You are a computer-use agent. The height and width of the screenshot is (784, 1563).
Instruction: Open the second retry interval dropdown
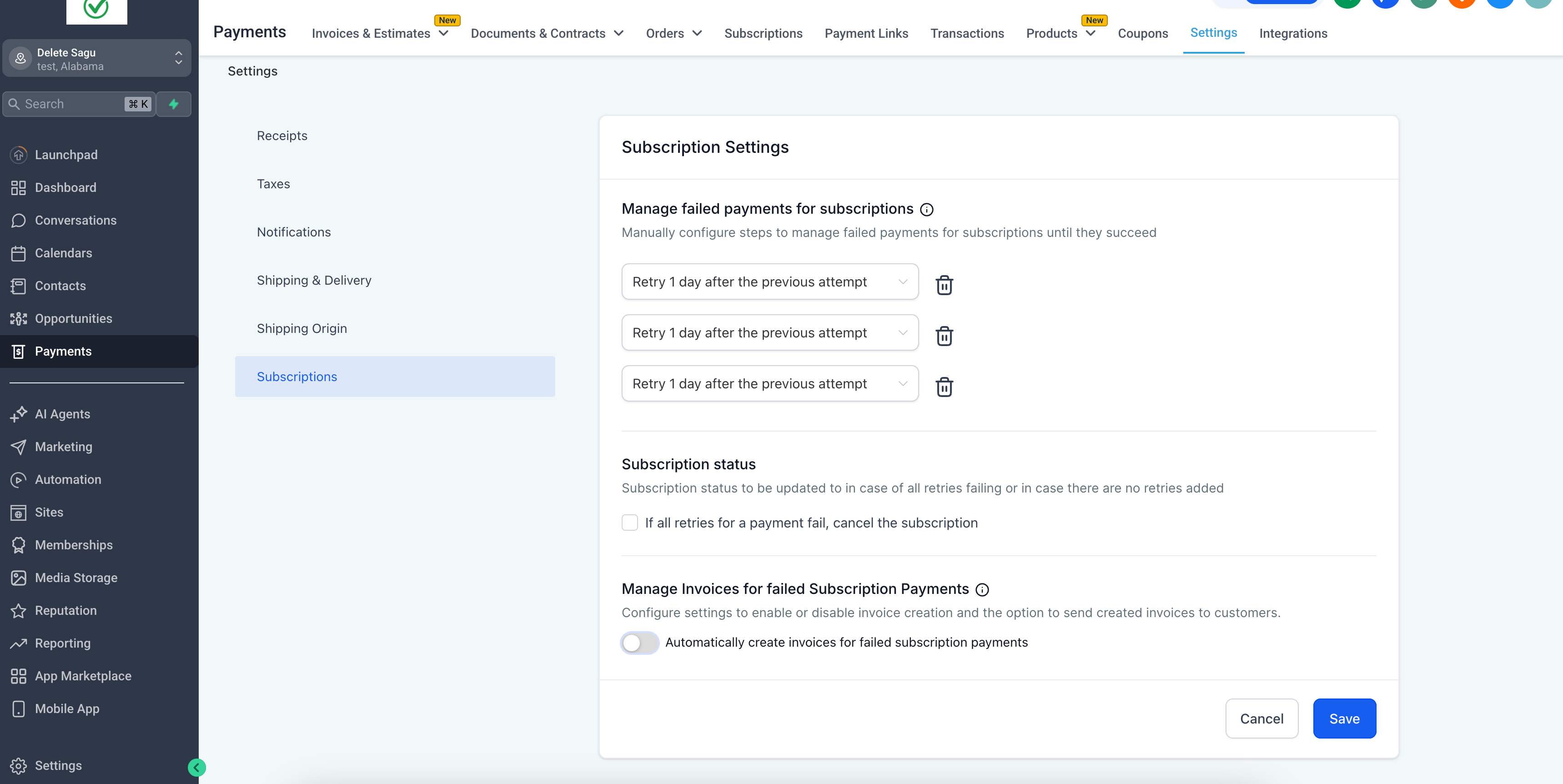point(769,332)
